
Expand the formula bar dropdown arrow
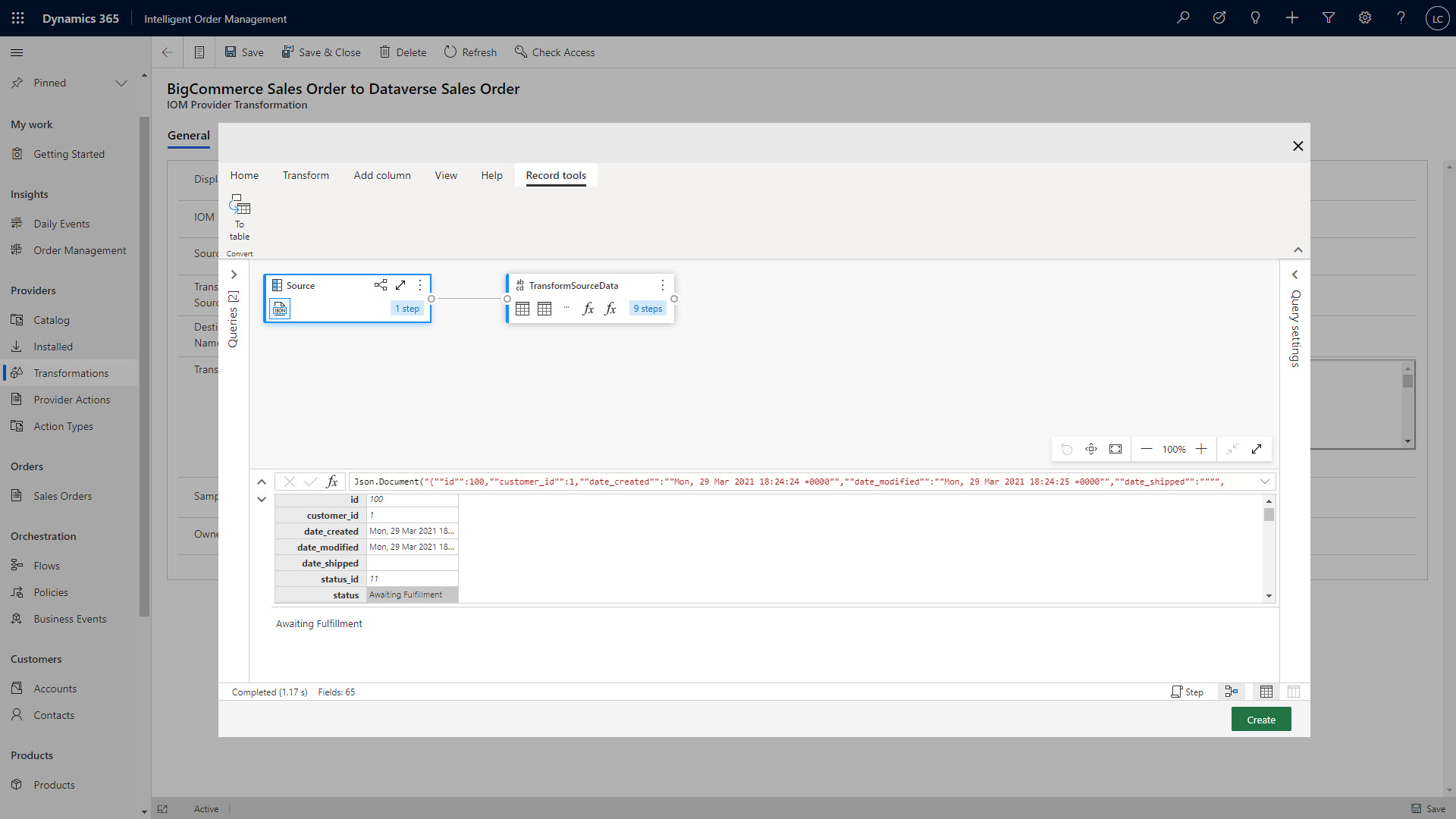pos(1265,482)
